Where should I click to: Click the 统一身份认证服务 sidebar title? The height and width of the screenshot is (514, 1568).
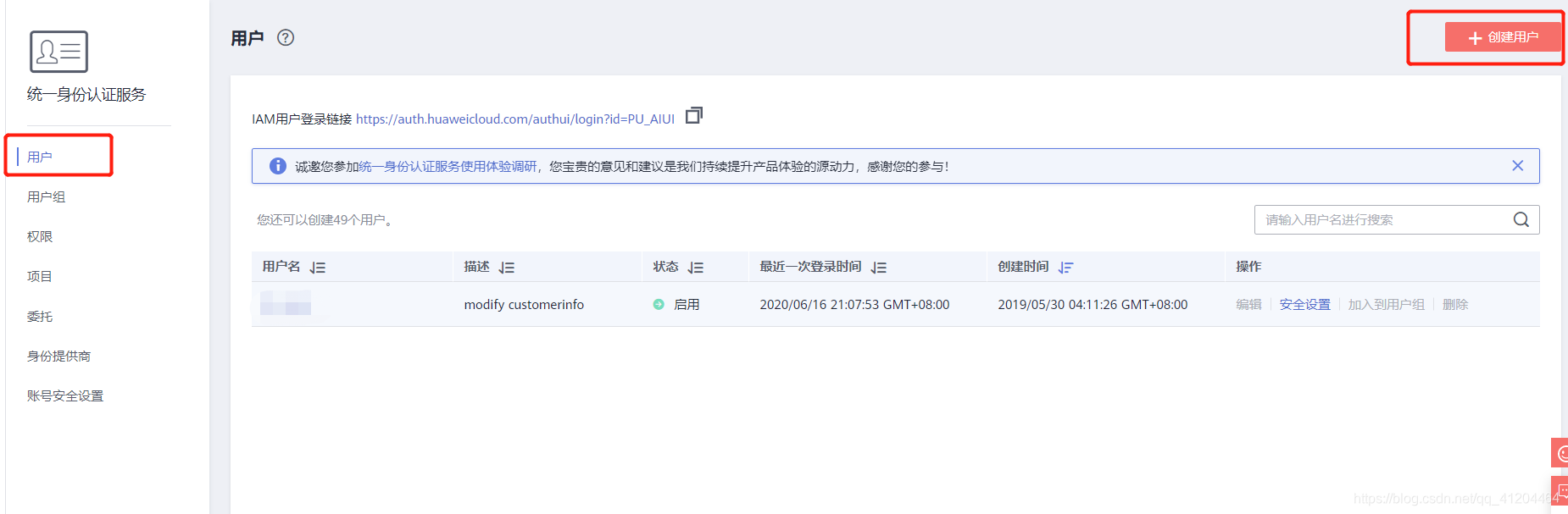[86, 94]
